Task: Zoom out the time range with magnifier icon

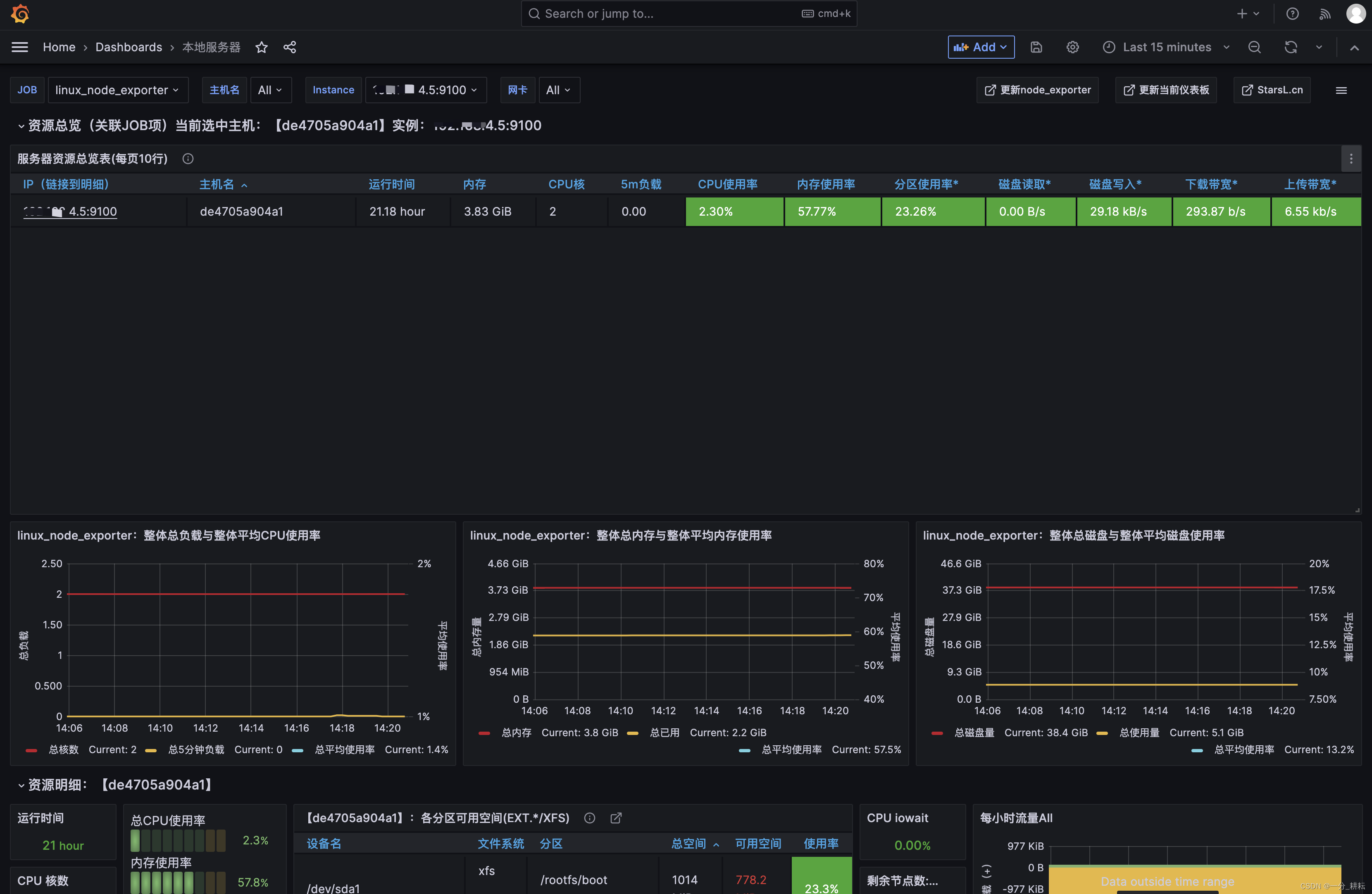Action: pos(1254,47)
